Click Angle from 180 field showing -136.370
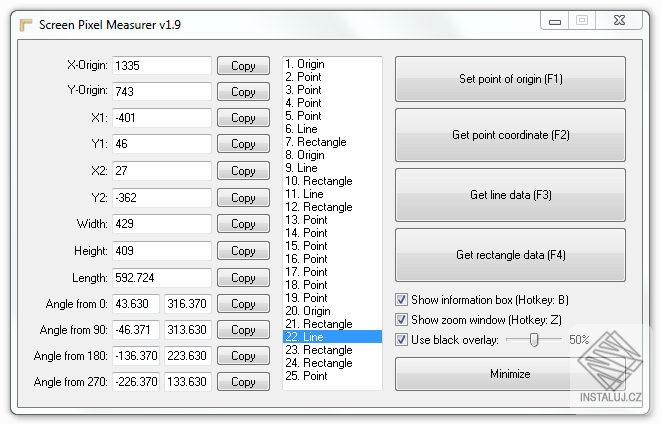661x424 pixels. click(x=136, y=356)
